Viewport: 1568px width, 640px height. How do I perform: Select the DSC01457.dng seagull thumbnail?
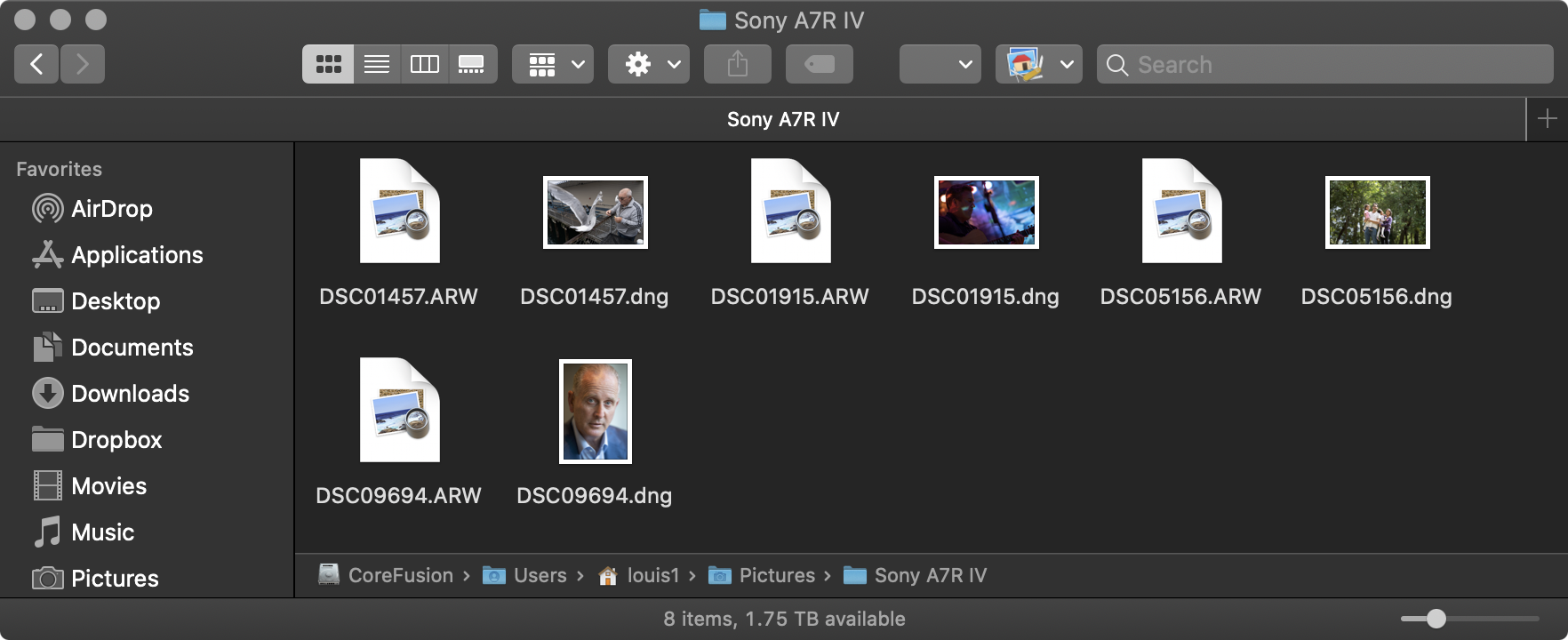(x=596, y=212)
